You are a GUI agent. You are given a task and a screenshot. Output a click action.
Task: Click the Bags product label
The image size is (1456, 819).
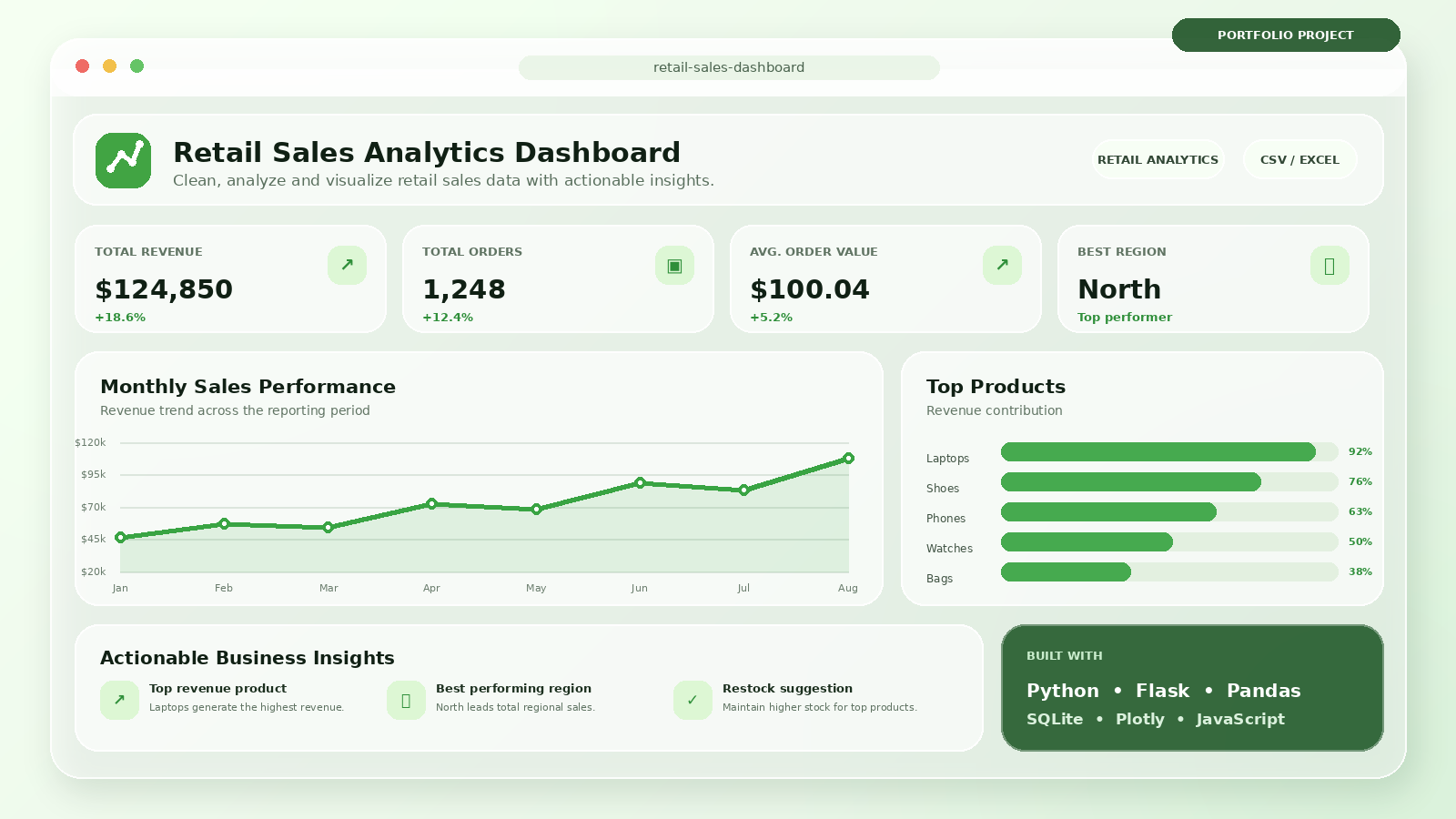(x=940, y=579)
